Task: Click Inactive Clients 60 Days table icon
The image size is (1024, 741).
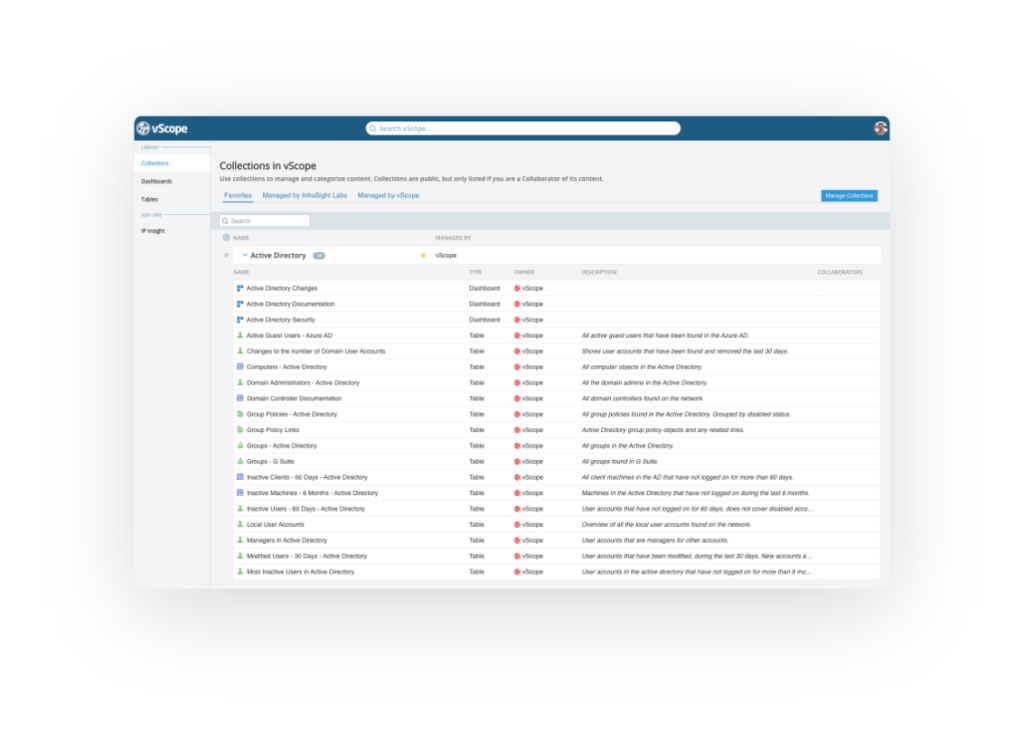Action: [x=240, y=477]
